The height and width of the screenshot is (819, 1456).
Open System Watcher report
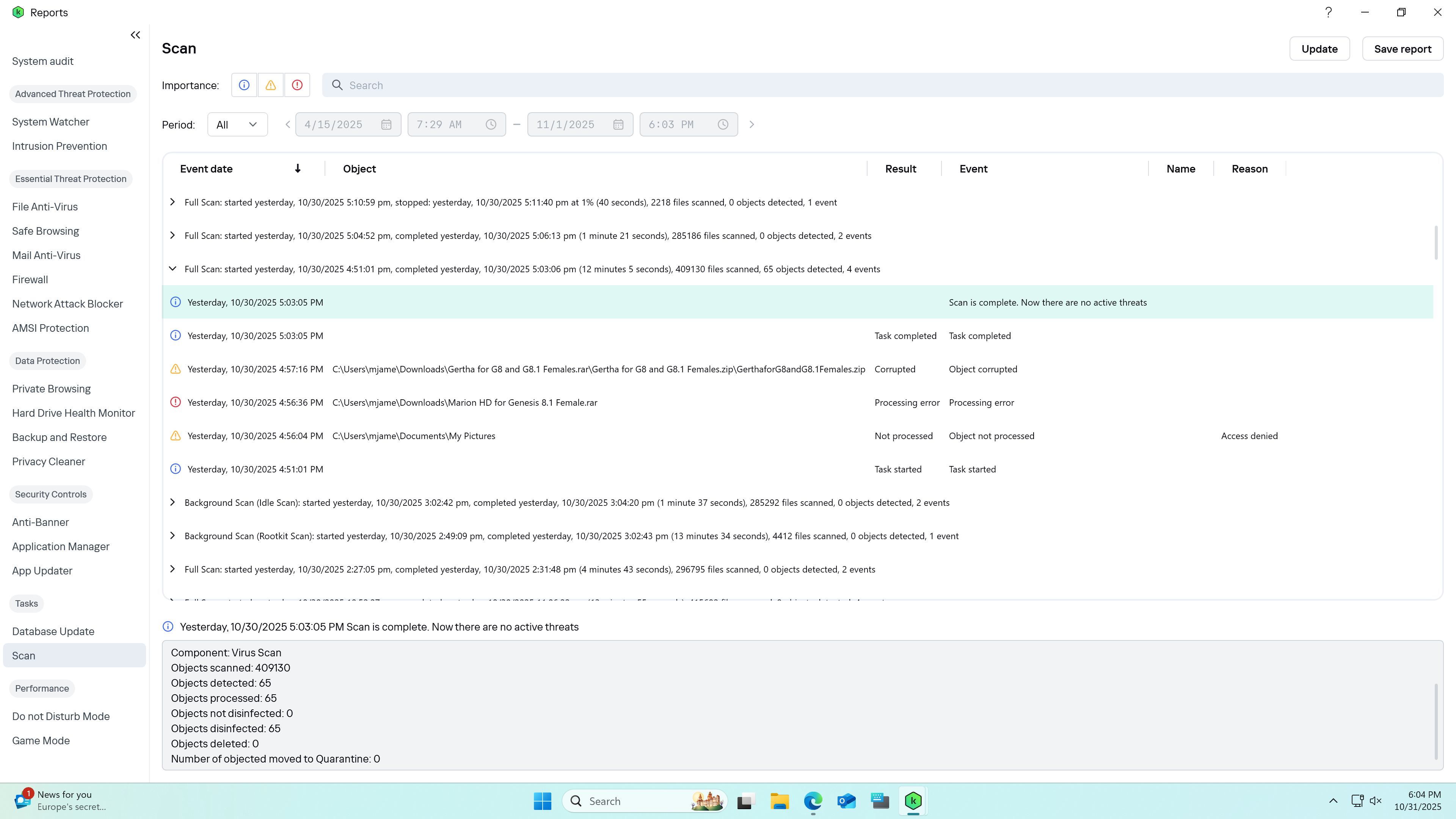pos(51,121)
